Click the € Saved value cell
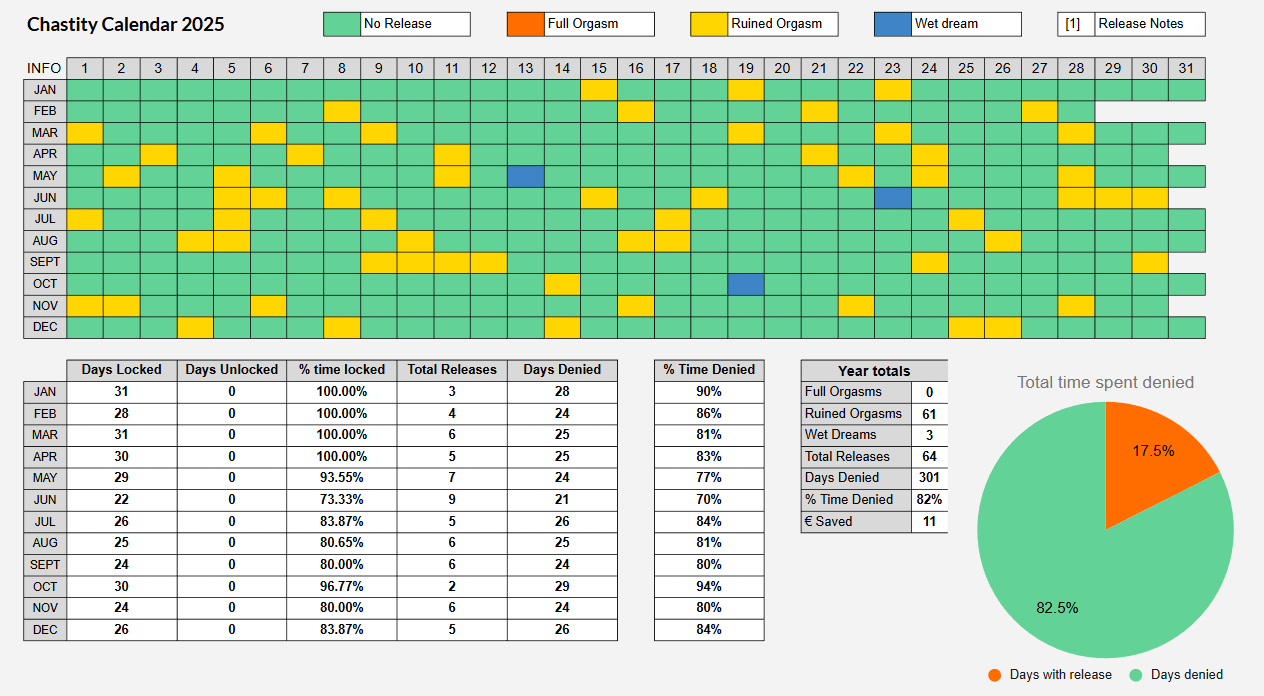 coord(929,521)
